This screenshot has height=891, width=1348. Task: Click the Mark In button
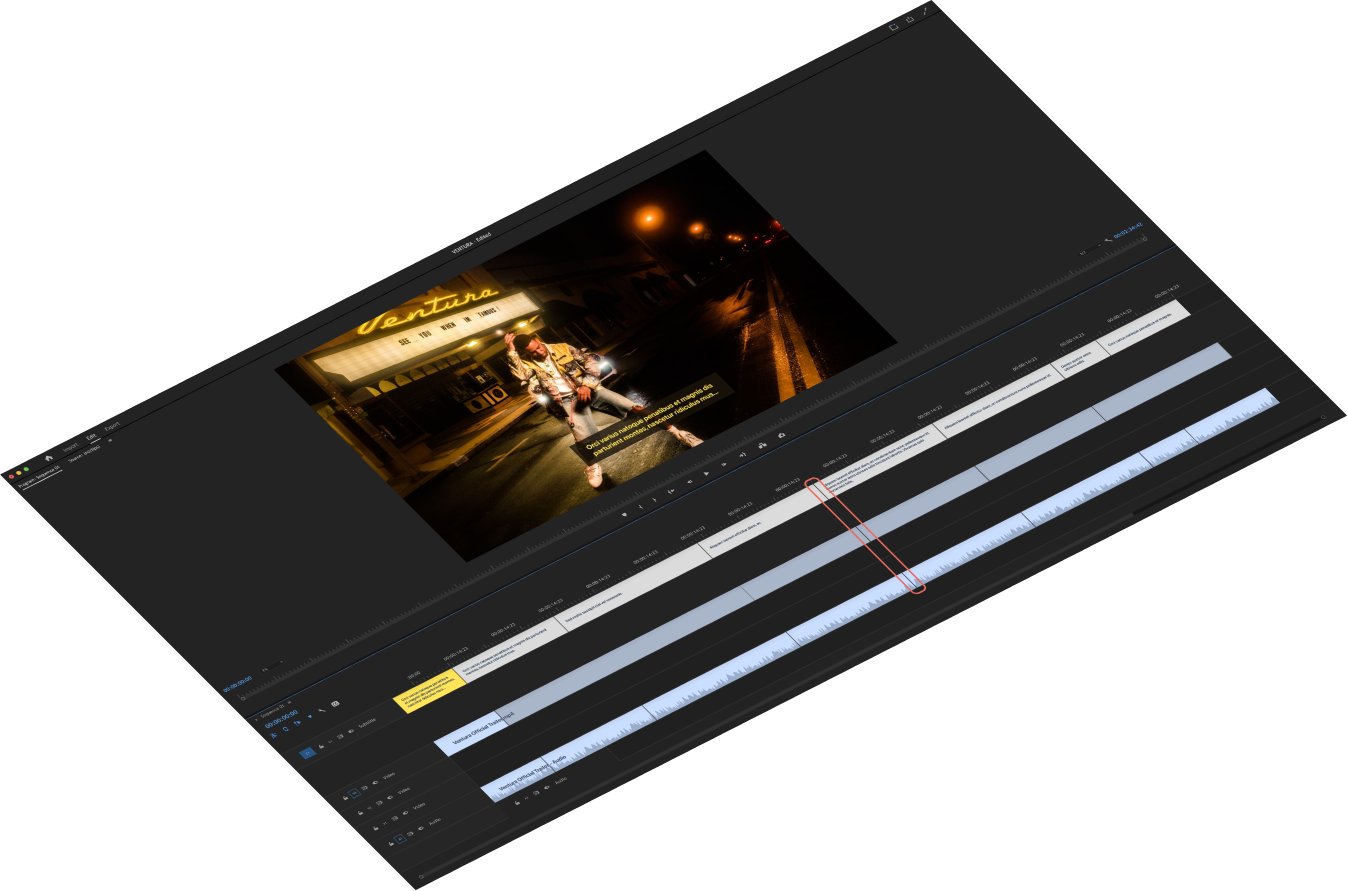point(641,507)
